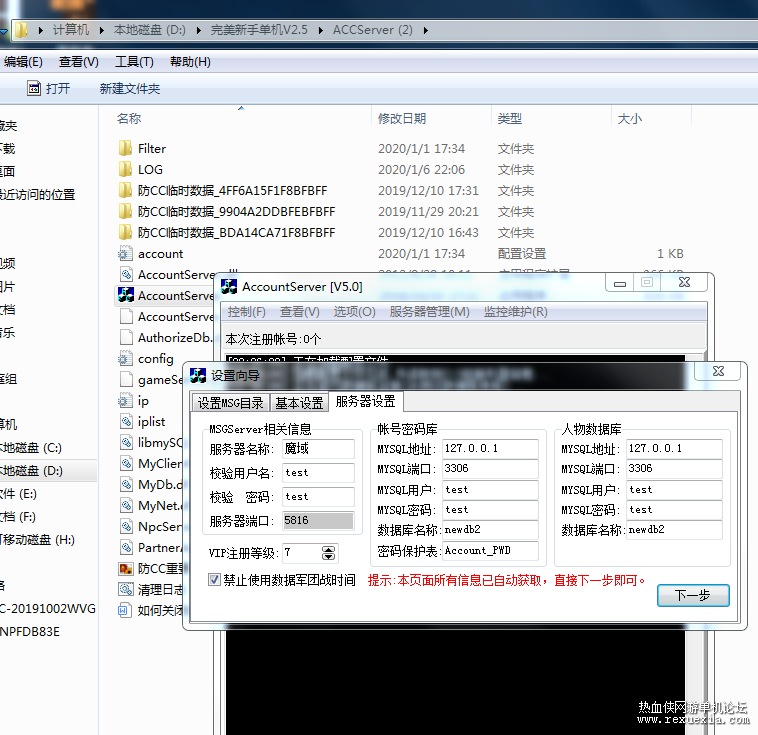The width and height of the screenshot is (758, 735).
Task: Expand the 计算机 breadcrumb arrow
Action: [102, 30]
